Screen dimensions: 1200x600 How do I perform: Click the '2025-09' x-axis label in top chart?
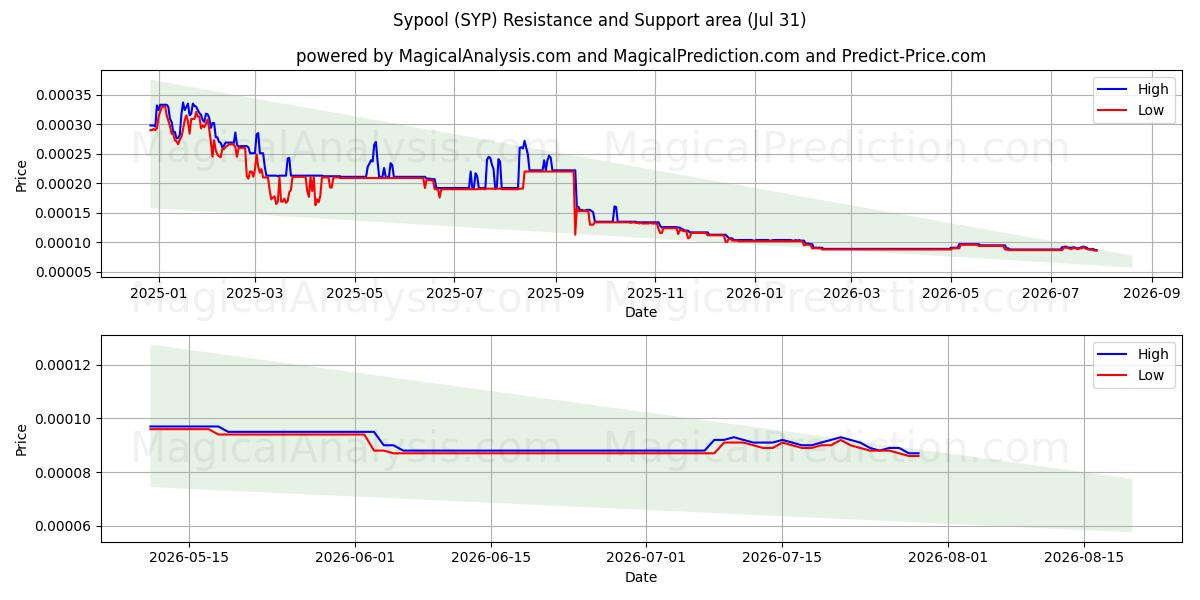click(x=556, y=294)
